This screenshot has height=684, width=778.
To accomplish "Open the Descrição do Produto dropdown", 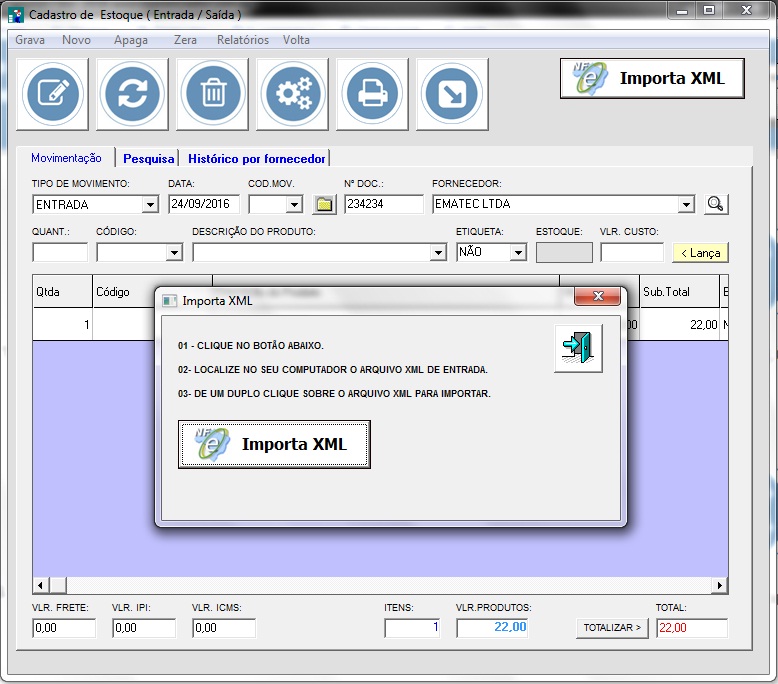I will pyautogui.click(x=437, y=253).
